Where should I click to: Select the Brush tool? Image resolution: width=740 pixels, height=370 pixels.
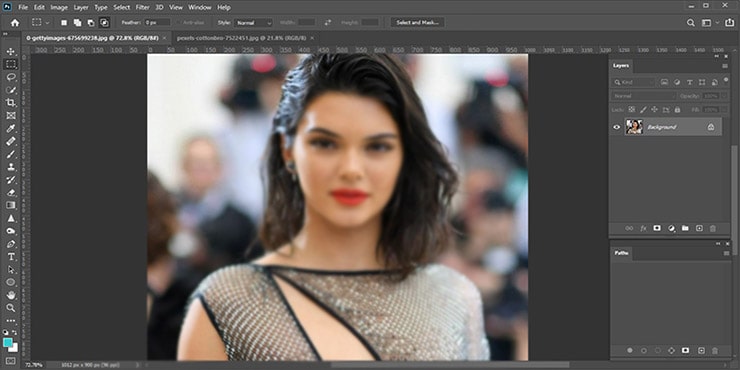[11, 154]
